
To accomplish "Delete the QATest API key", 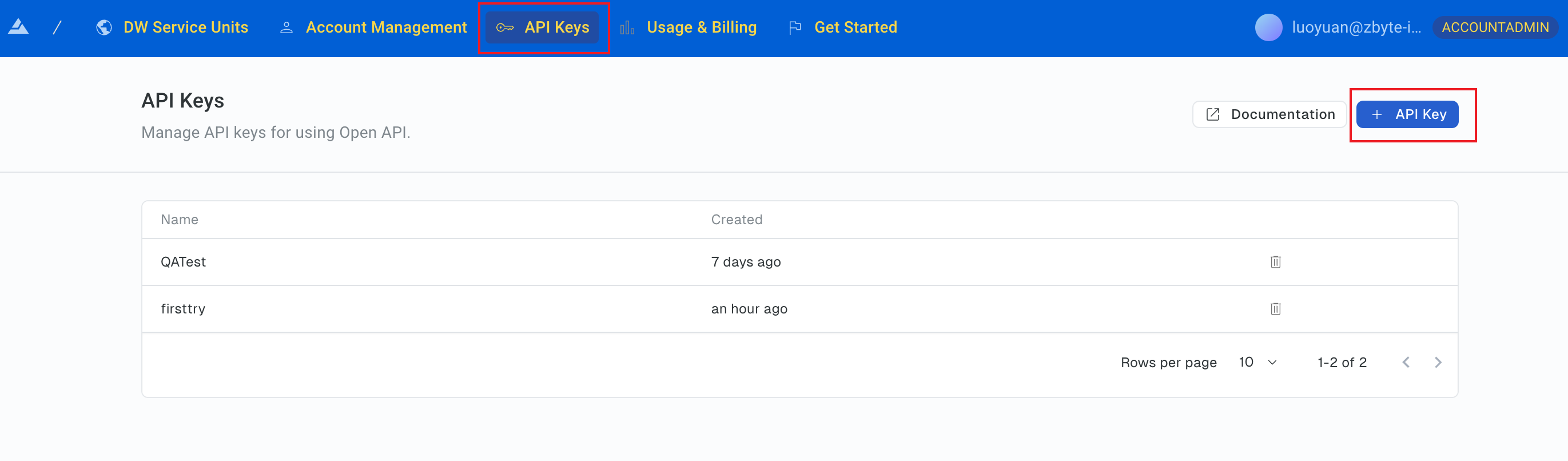I will point(1275,262).
